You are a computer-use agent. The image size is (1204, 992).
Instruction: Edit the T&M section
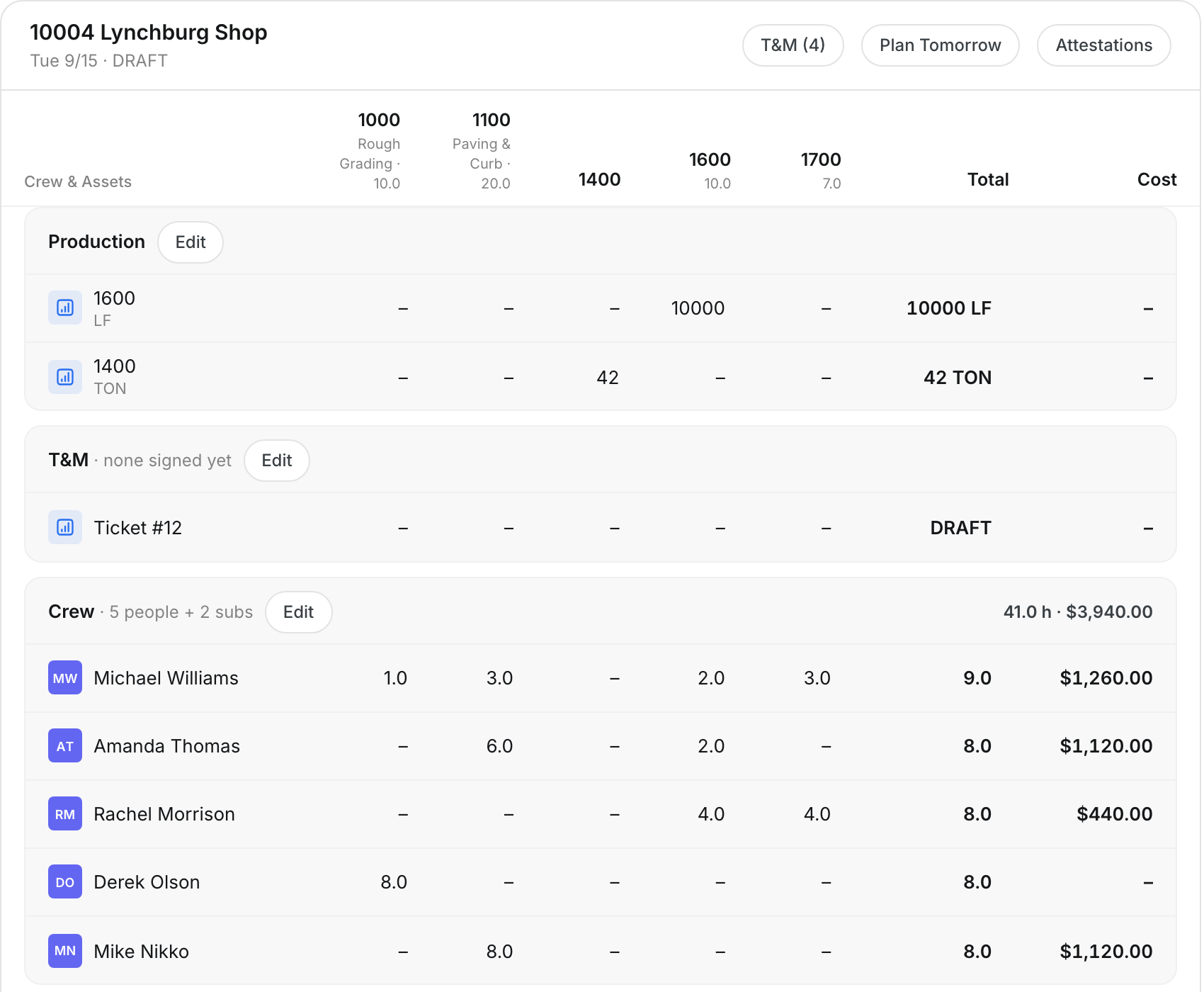(x=277, y=461)
